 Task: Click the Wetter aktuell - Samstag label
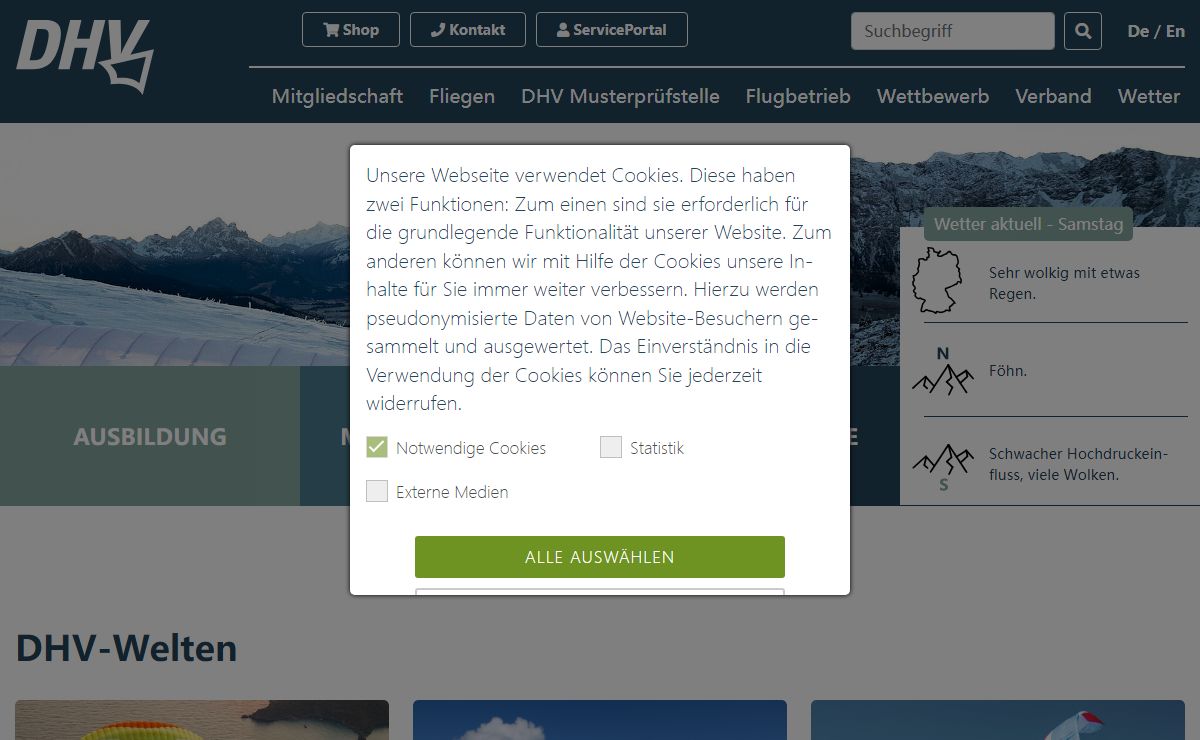[1028, 224]
